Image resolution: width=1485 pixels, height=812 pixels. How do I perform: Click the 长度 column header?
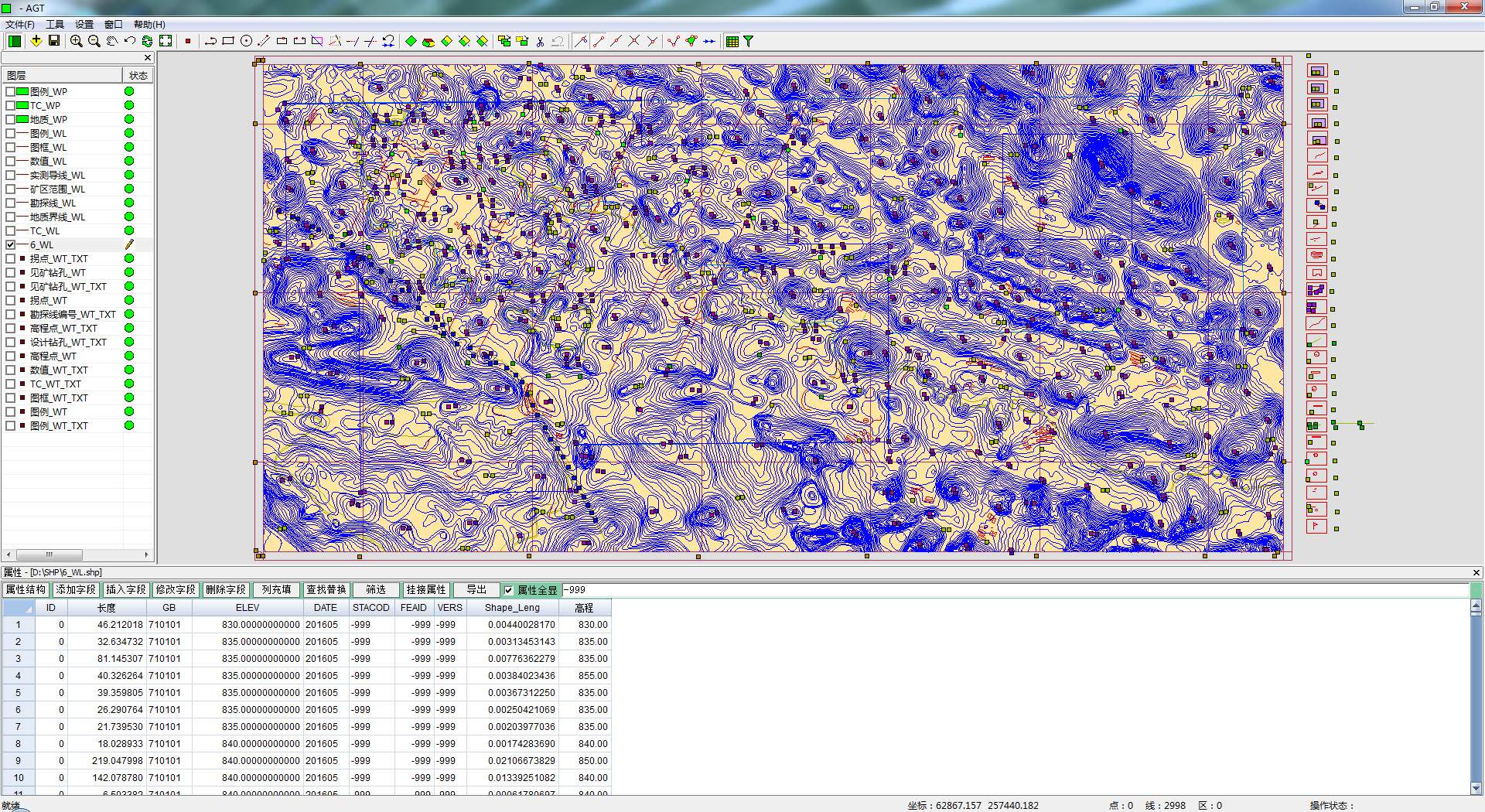[x=107, y=608]
